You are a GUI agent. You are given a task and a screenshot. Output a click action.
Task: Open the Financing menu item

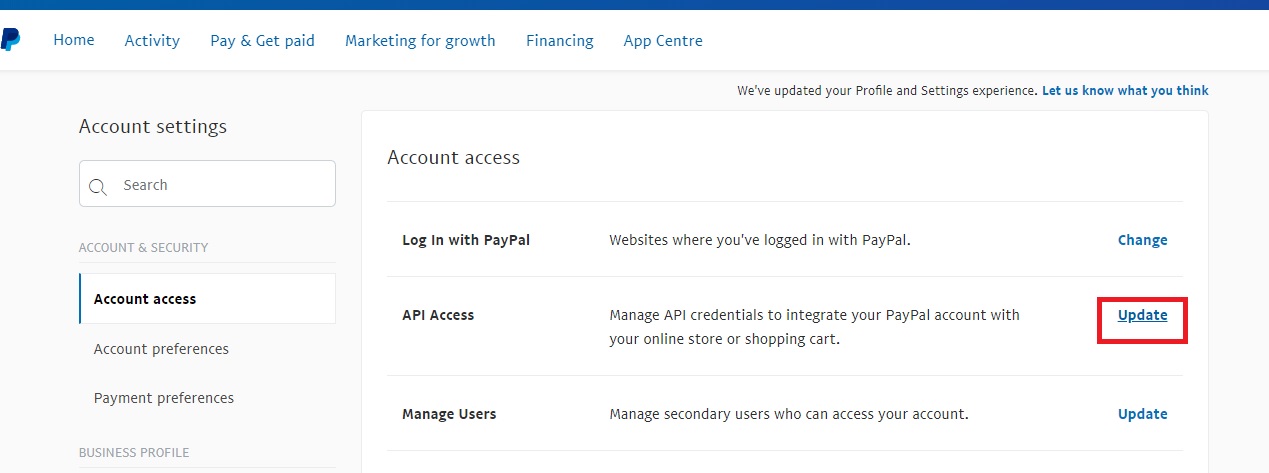(x=559, y=41)
